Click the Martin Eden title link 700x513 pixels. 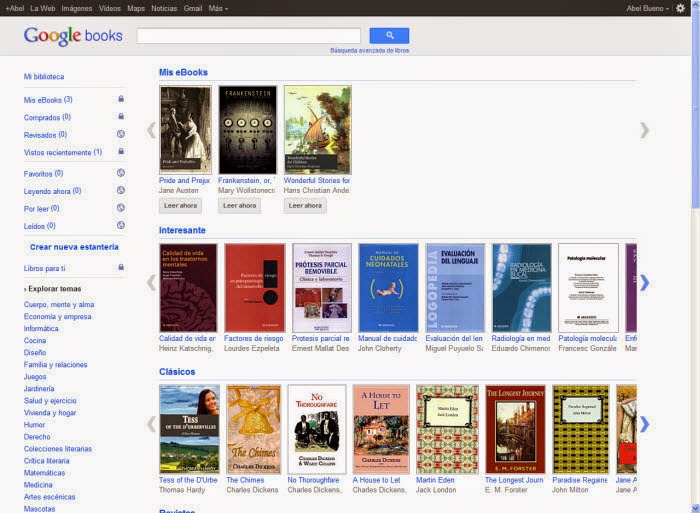435,480
